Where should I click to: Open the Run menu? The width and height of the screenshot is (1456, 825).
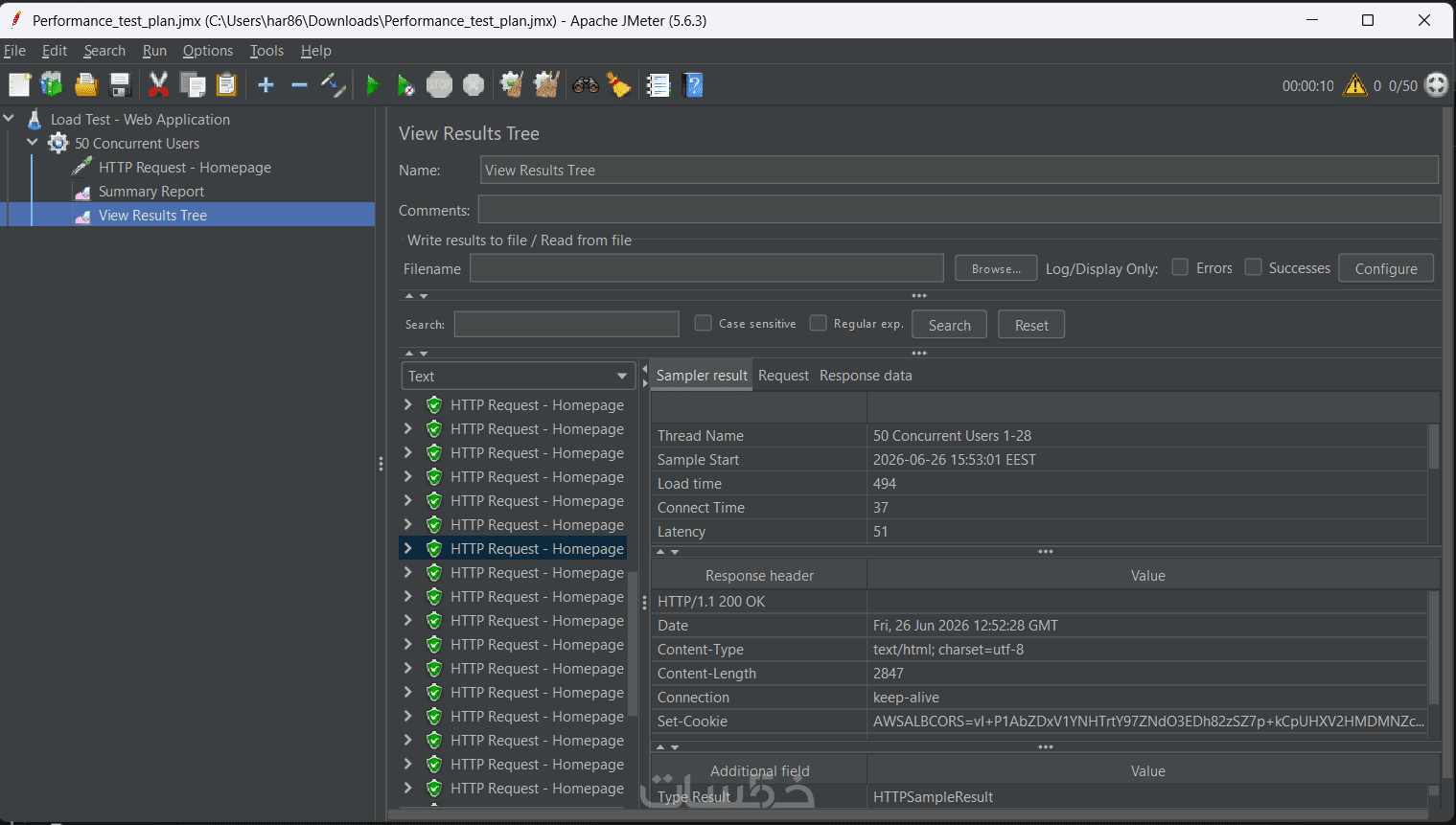click(x=154, y=51)
